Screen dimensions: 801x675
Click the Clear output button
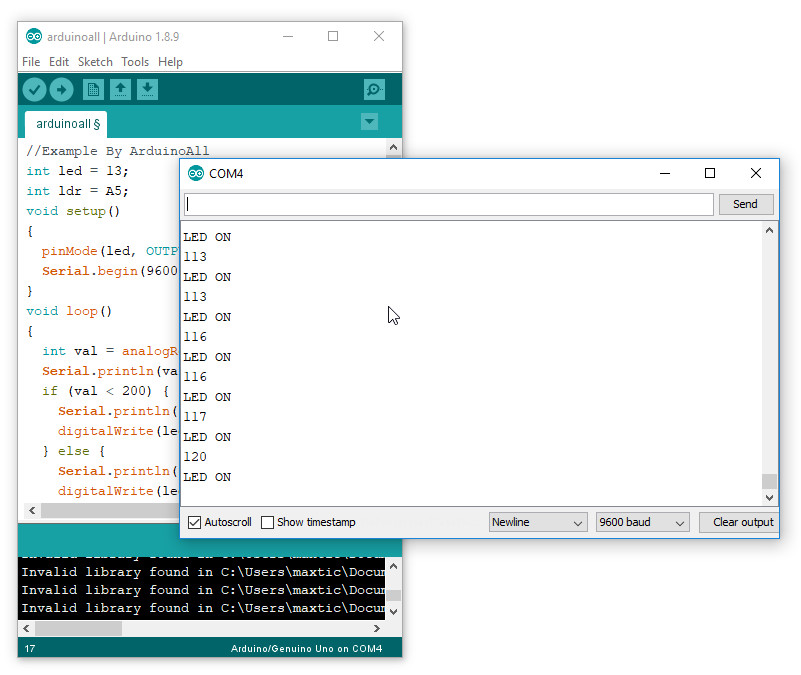(739, 522)
